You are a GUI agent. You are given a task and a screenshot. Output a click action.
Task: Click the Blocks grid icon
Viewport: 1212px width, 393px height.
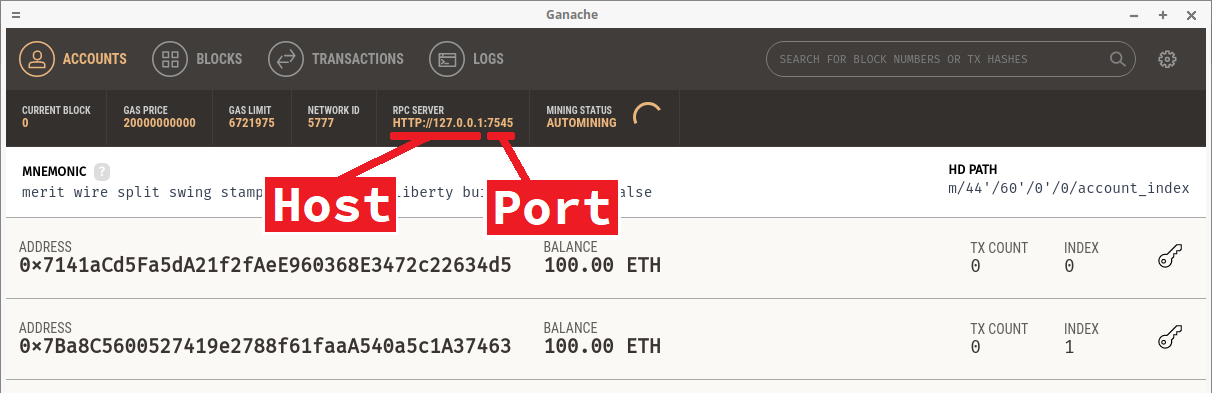coord(170,59)
